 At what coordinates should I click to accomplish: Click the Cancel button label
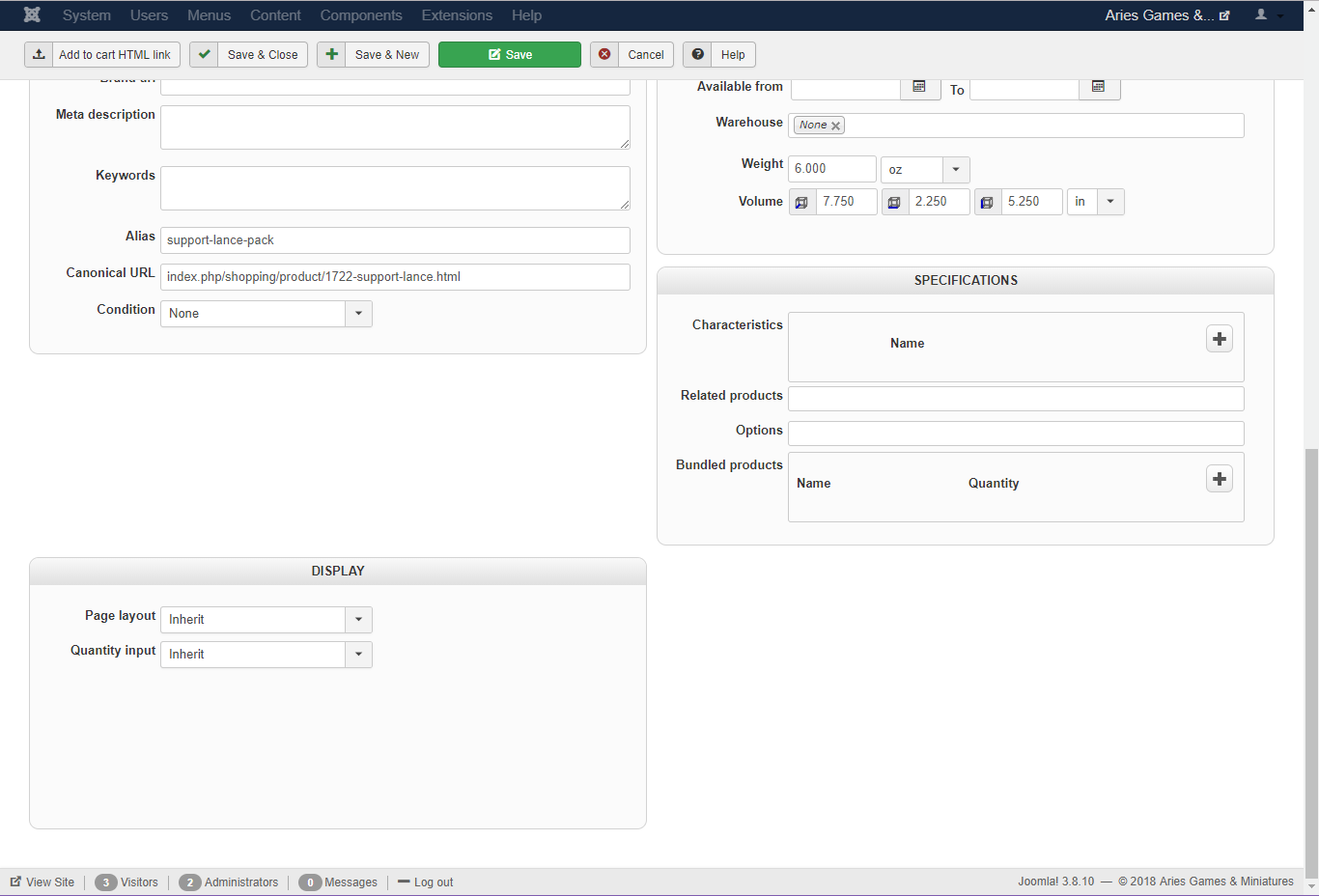646,55
